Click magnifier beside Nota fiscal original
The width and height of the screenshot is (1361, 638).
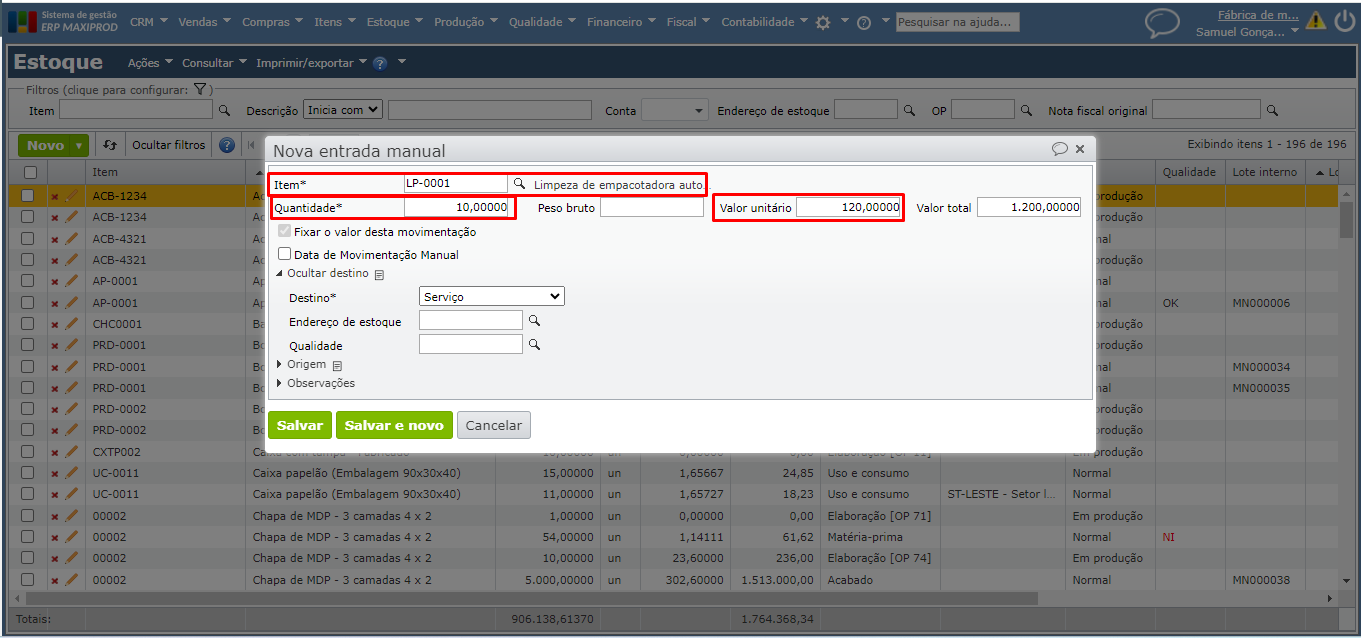point(1272,110)
